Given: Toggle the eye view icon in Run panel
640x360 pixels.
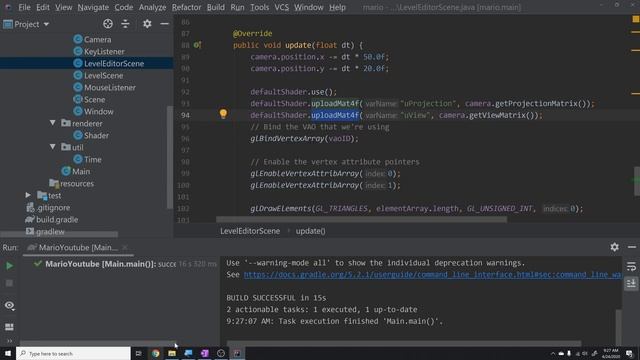Looking at the screenshot, I should point(9,305).
